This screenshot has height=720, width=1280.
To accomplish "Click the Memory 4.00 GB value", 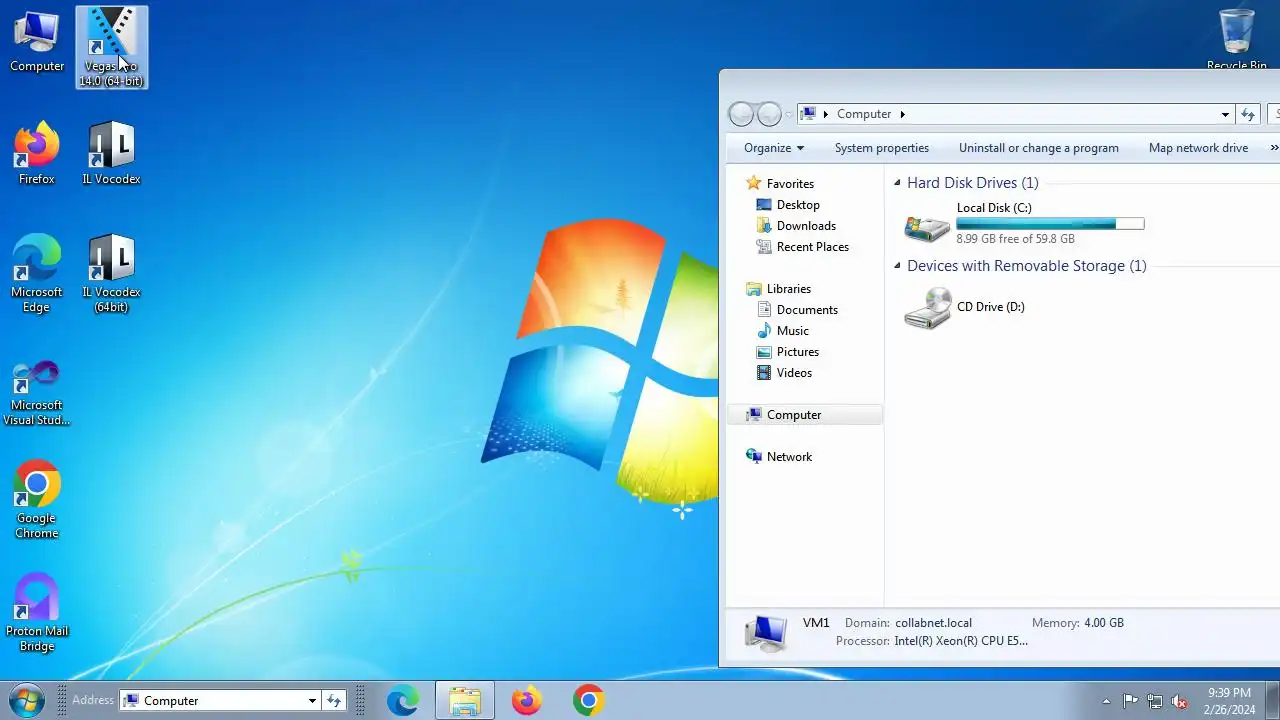I will 1104,623.
